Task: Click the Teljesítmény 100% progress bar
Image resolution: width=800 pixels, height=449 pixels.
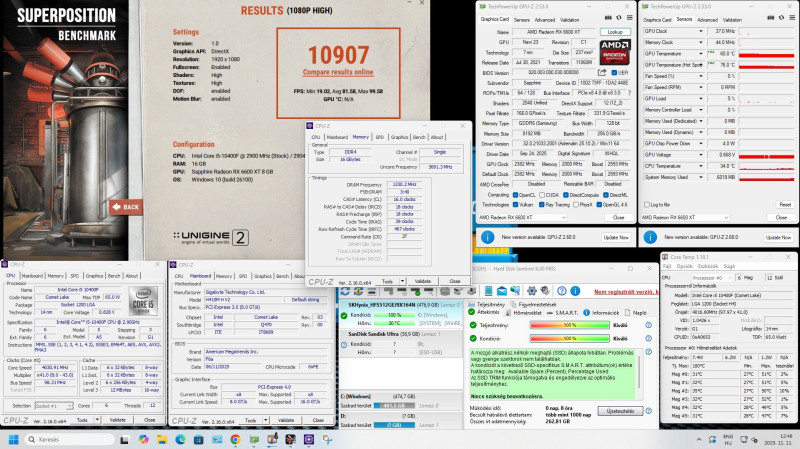Action: pos(569,325)
